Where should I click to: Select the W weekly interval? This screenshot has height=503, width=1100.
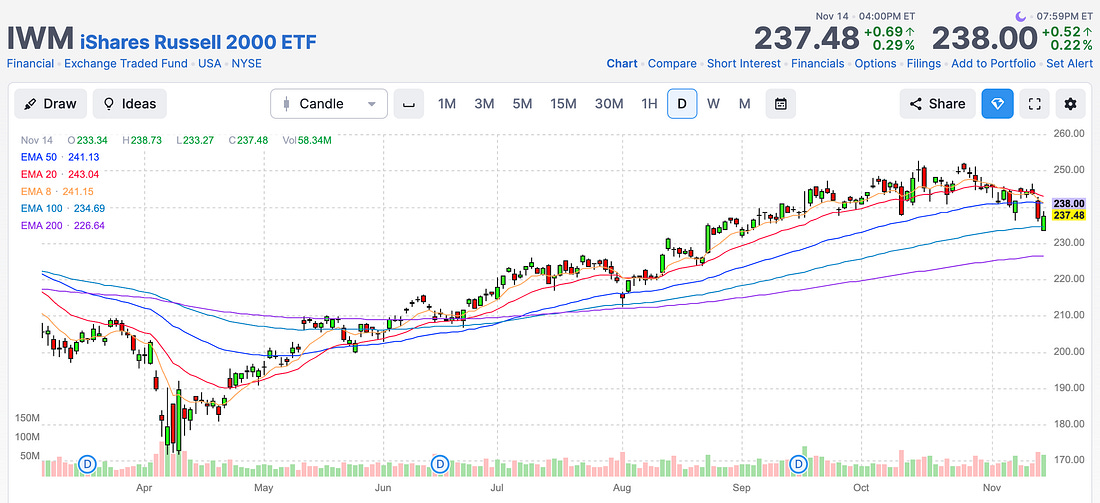pos(713,104)
